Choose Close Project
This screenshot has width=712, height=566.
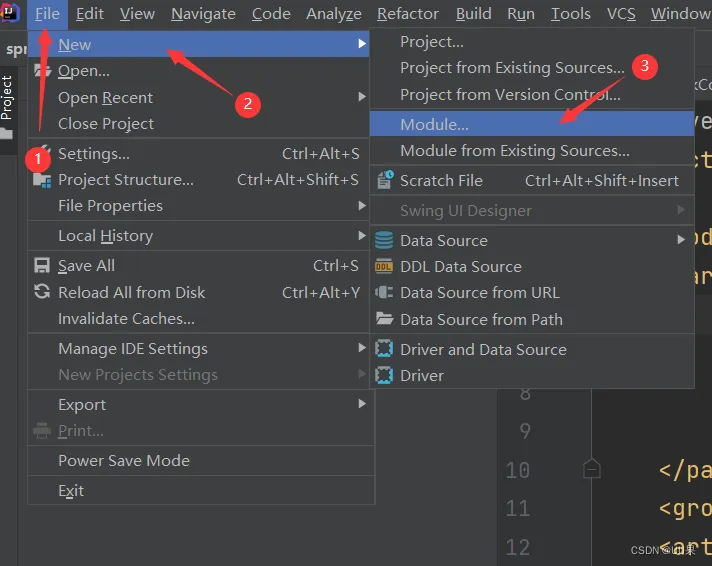click(198, 124)
